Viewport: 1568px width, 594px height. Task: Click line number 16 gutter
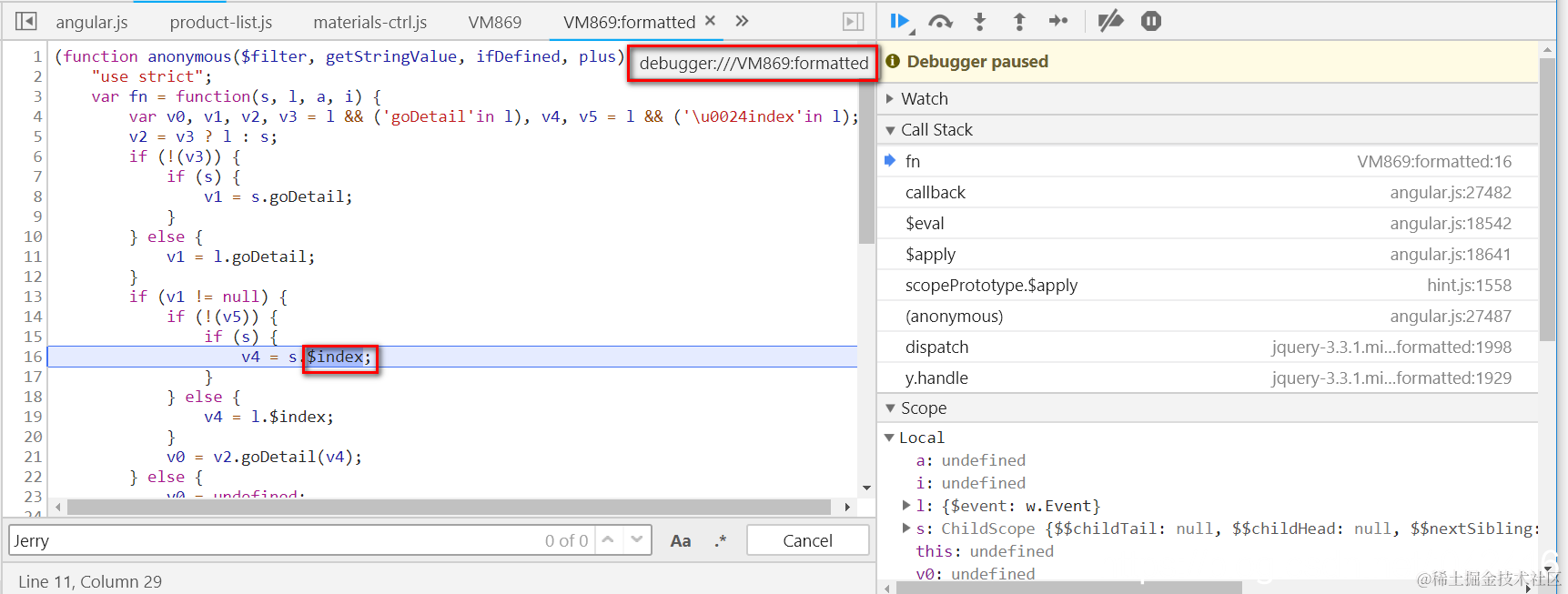tap(33, 357)
